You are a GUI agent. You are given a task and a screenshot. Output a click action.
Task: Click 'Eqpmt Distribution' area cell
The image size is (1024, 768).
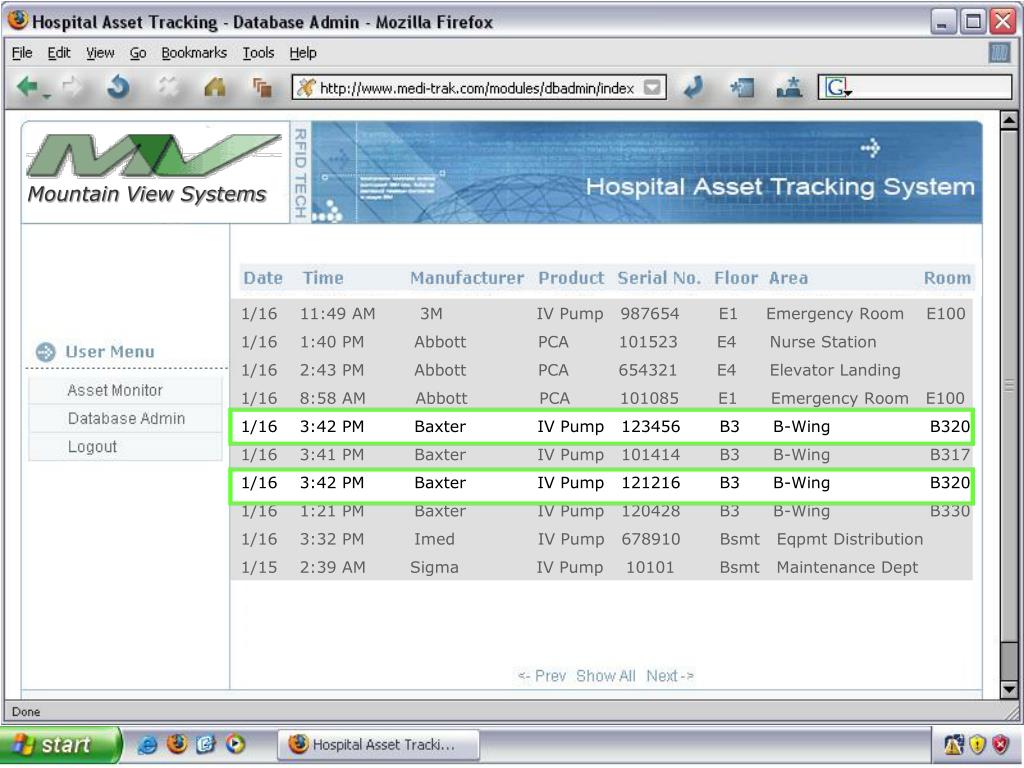[x=850, y=539]
